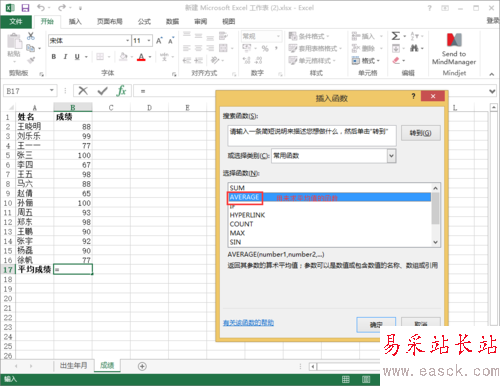Click the Paste clipboard icon

[x=14, y=42]
